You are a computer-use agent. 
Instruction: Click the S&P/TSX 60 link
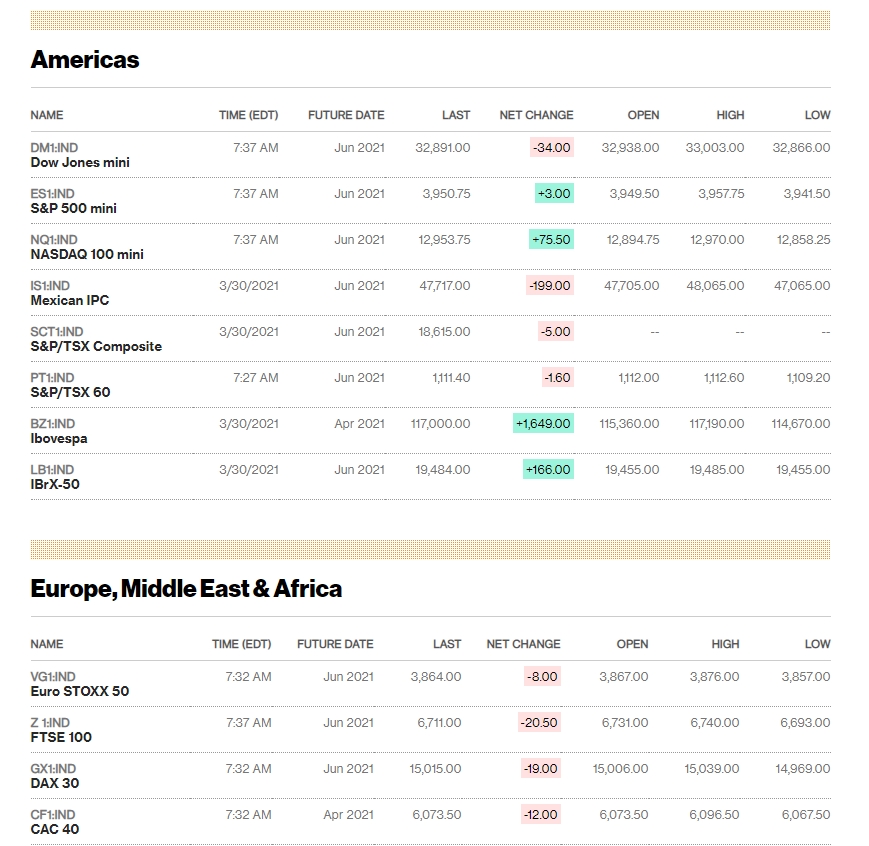pos(70,392)
